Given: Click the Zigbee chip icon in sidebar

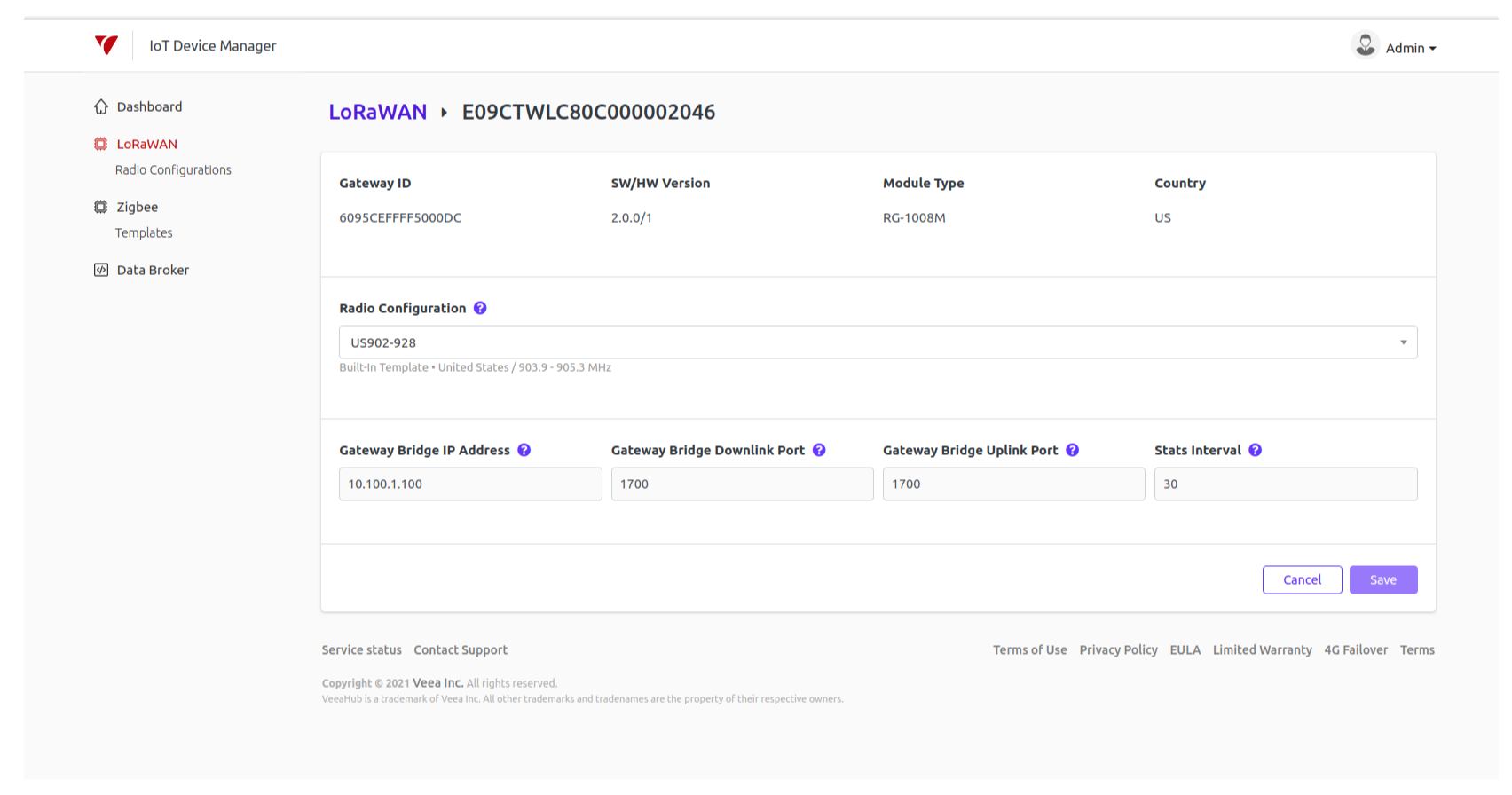Looking at the screenshot, I should 101,207.
